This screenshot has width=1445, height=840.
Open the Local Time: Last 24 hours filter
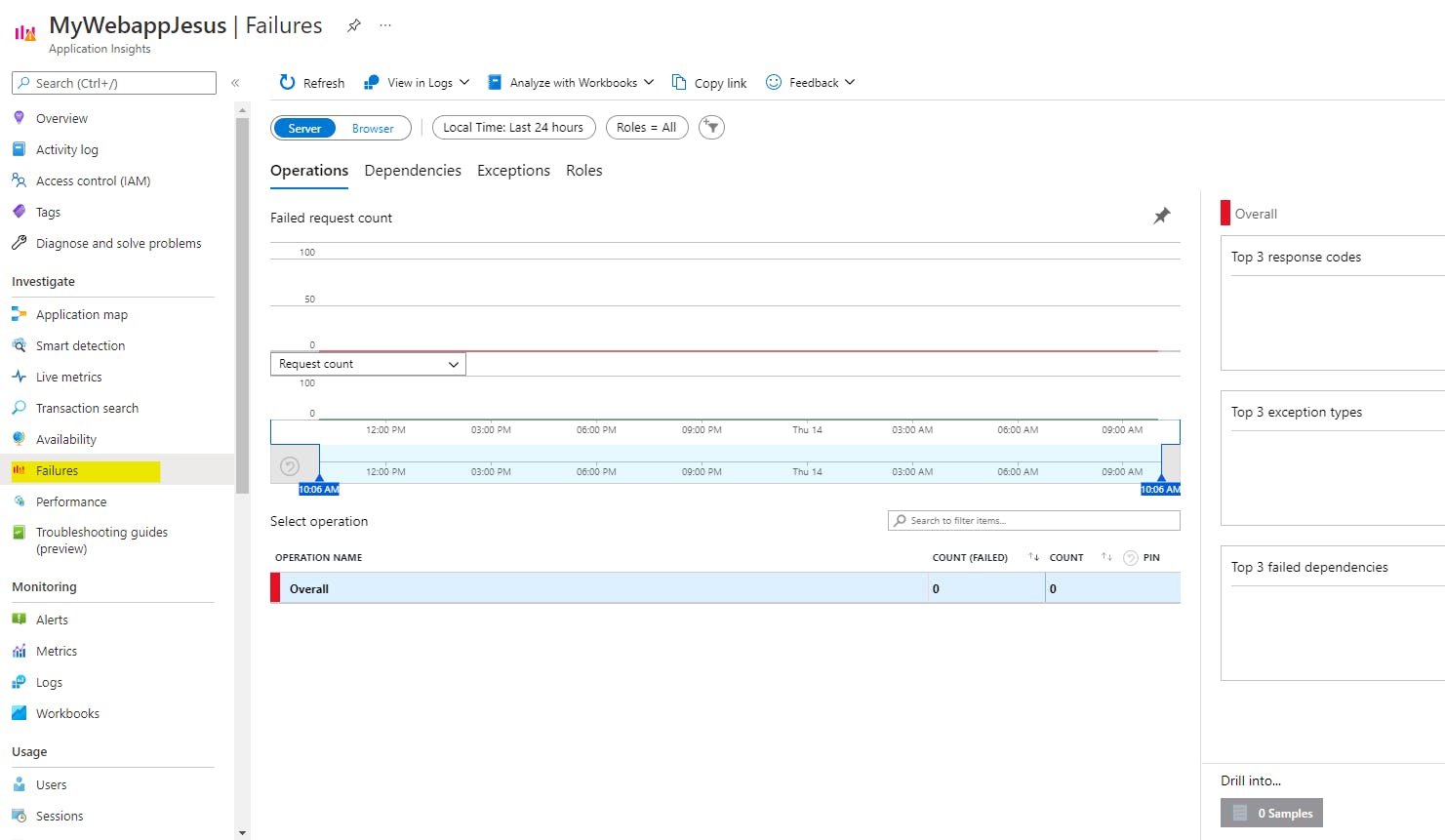pos(513,128)
